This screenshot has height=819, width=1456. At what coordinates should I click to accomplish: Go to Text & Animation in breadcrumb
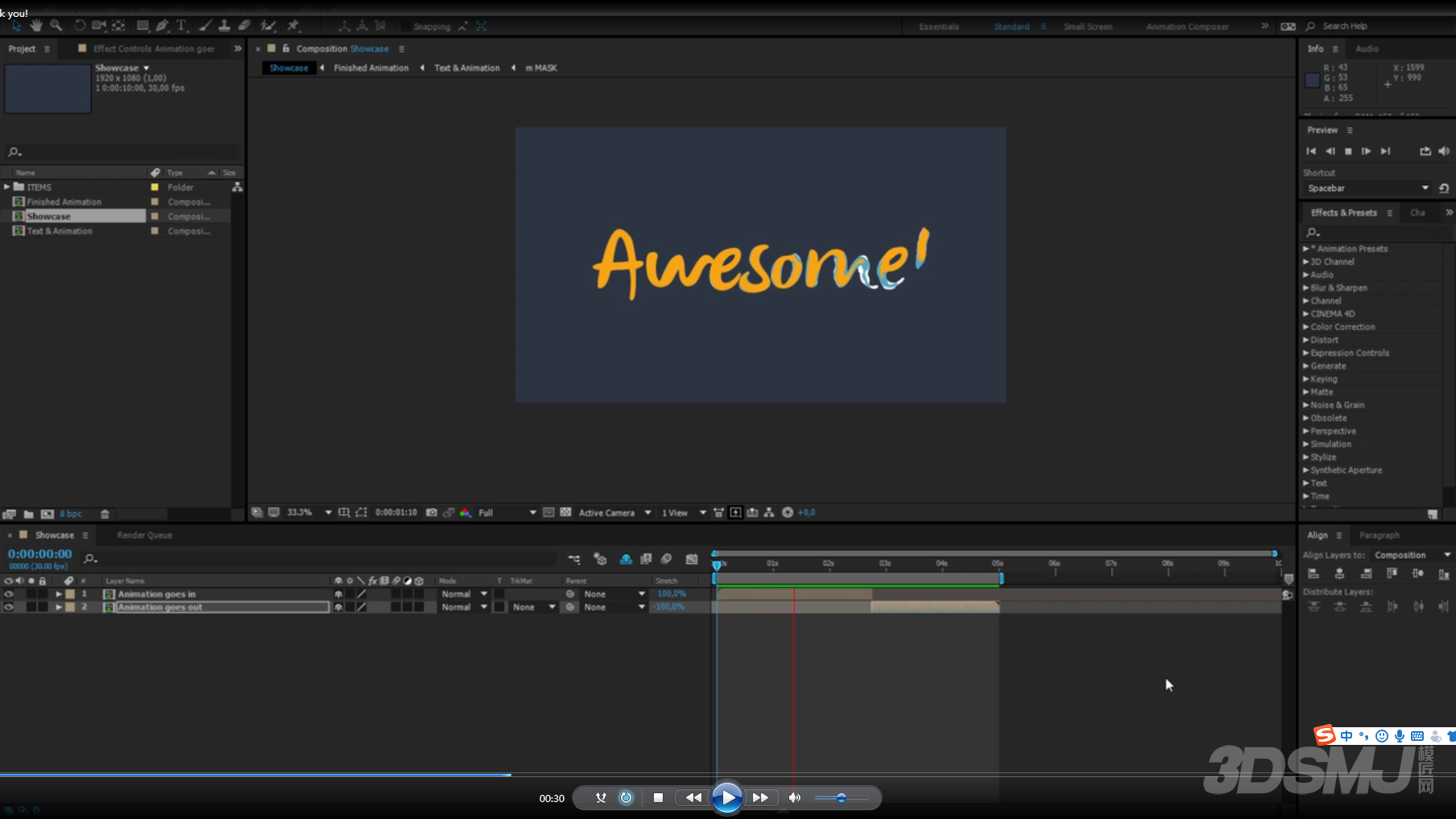tap(467, 68)
